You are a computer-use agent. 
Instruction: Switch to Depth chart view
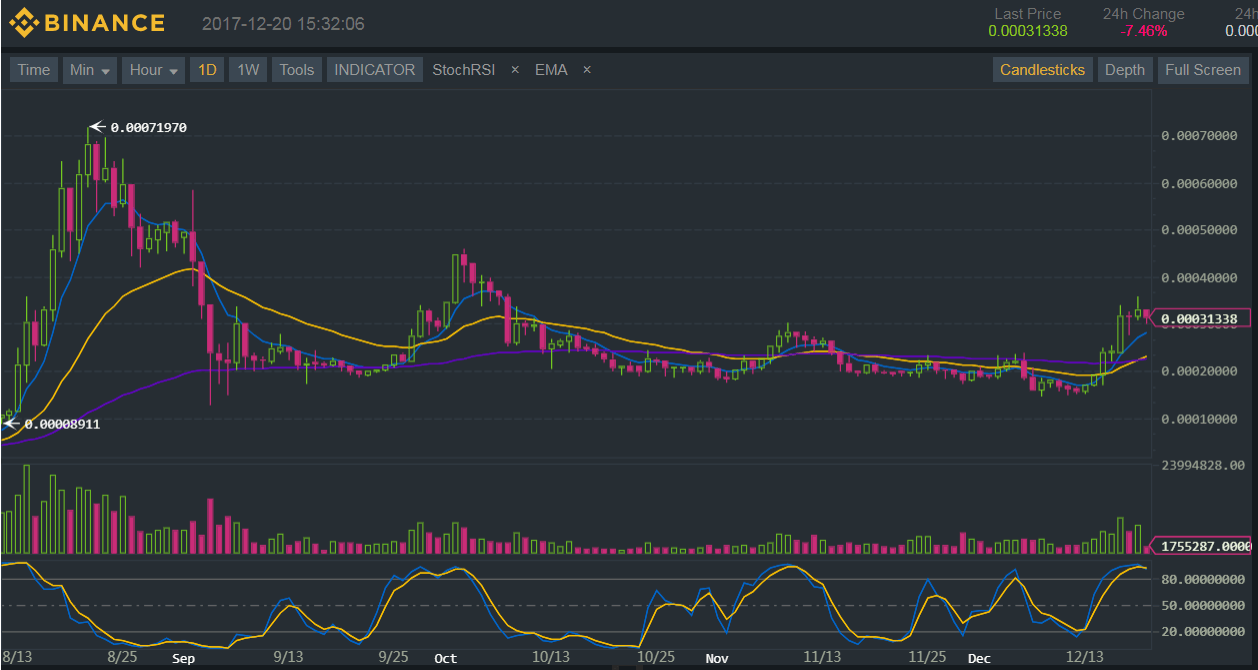(1124, 70)
